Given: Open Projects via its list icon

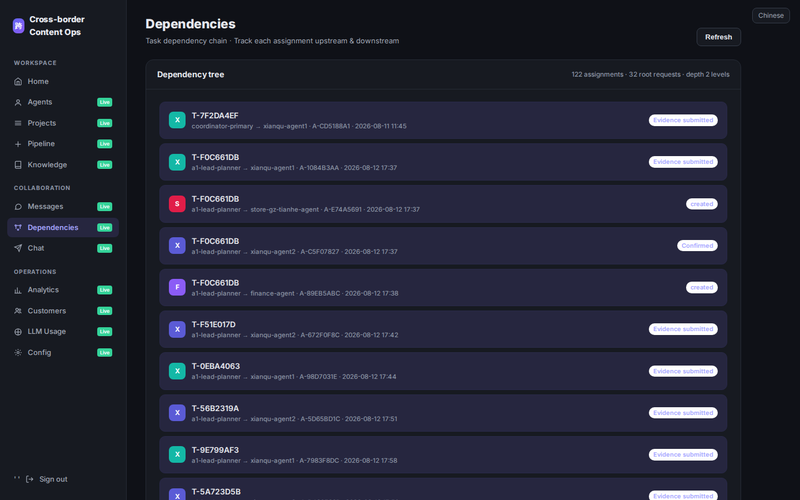Looking at the screenshot, I should point(18,123).
